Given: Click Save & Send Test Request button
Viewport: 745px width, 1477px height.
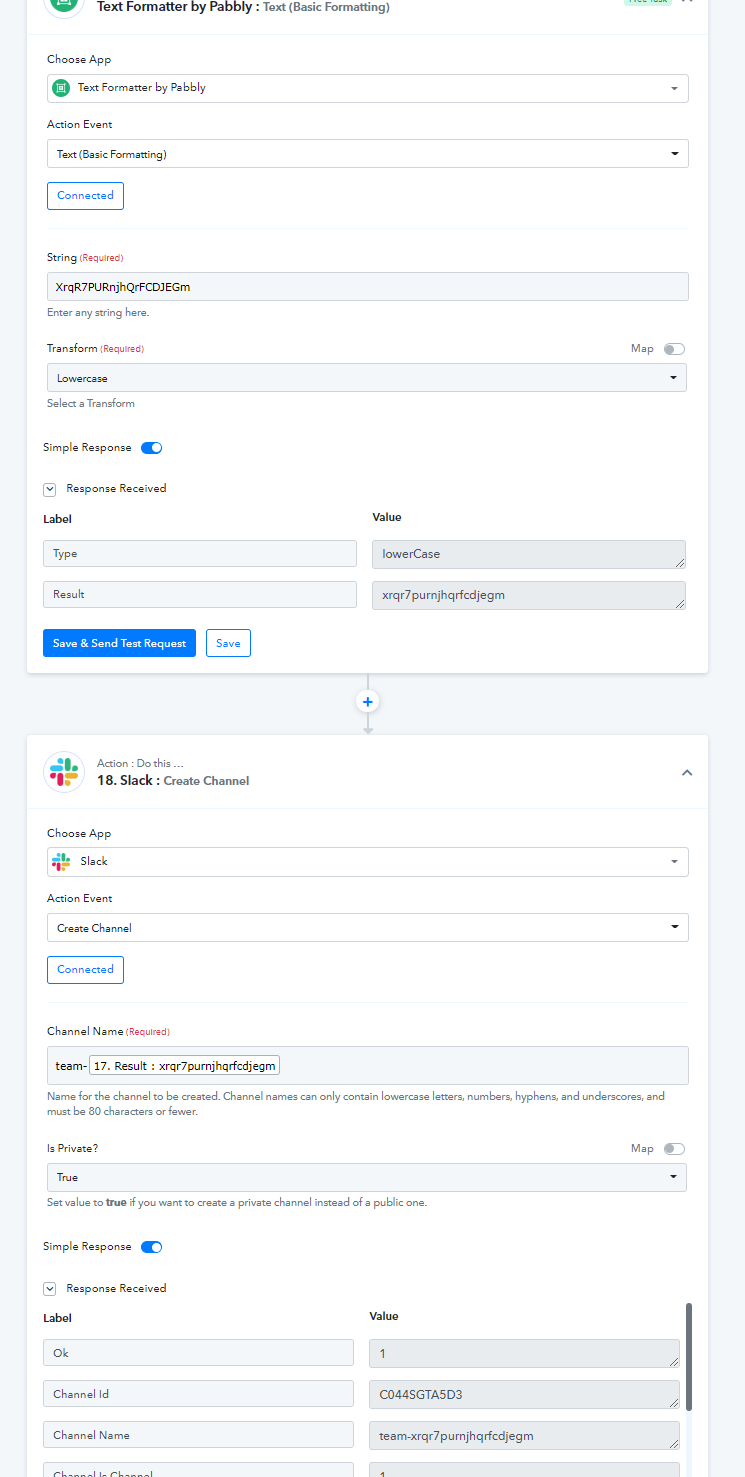Looking at the screenshot, I should click(119, 643).
